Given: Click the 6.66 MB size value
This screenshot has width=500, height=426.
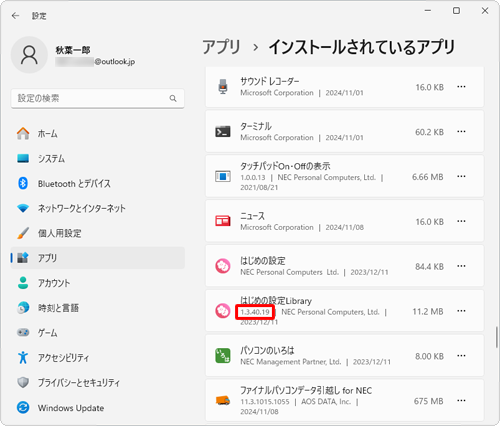Looking at the screenshot, I should point(428,177).
